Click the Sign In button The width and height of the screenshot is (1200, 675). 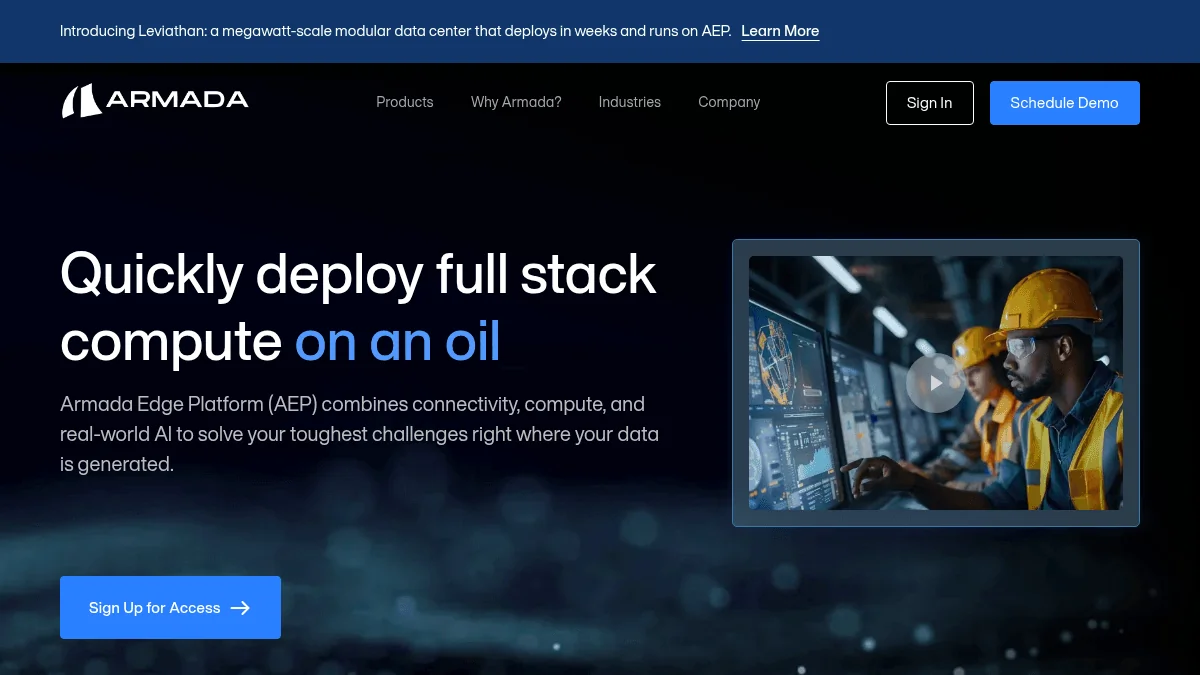[929, 102]
